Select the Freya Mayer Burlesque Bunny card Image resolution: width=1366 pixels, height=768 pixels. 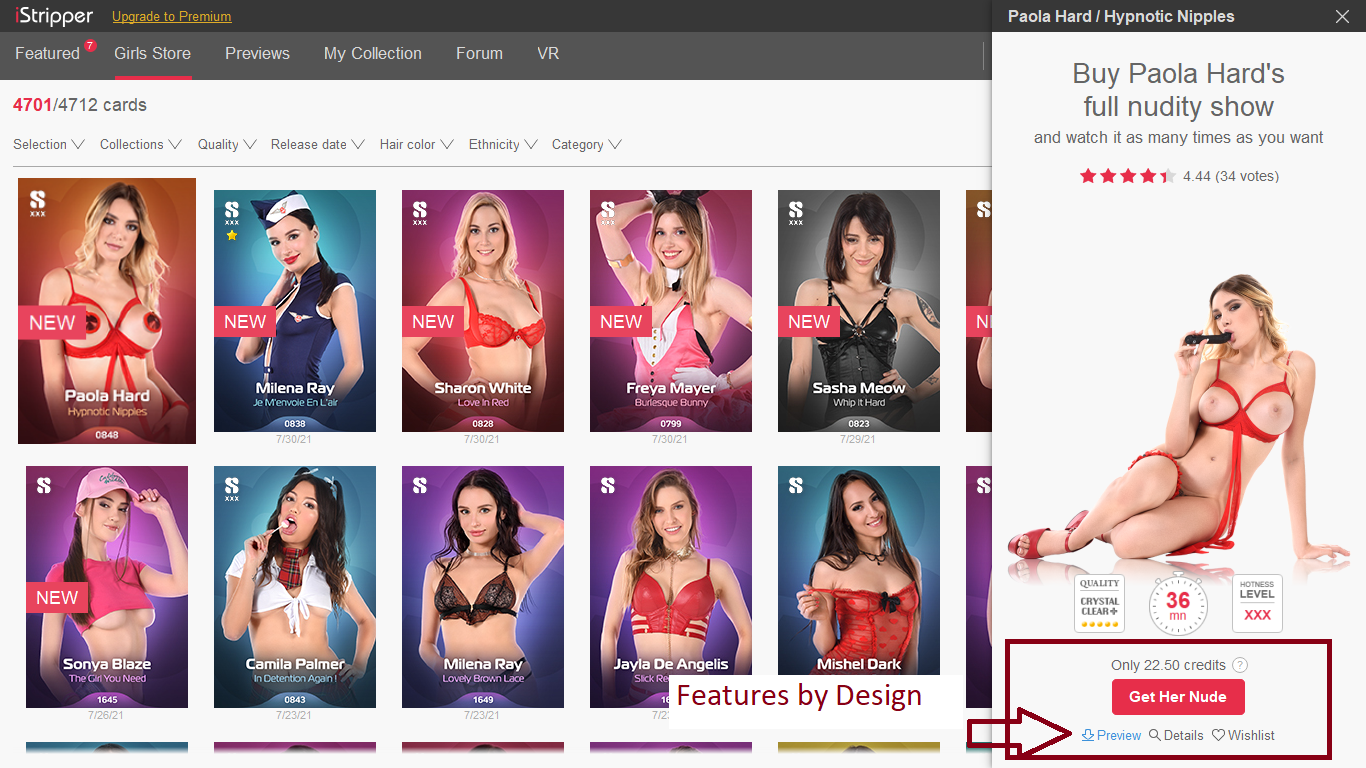click(x=671, y=311)
